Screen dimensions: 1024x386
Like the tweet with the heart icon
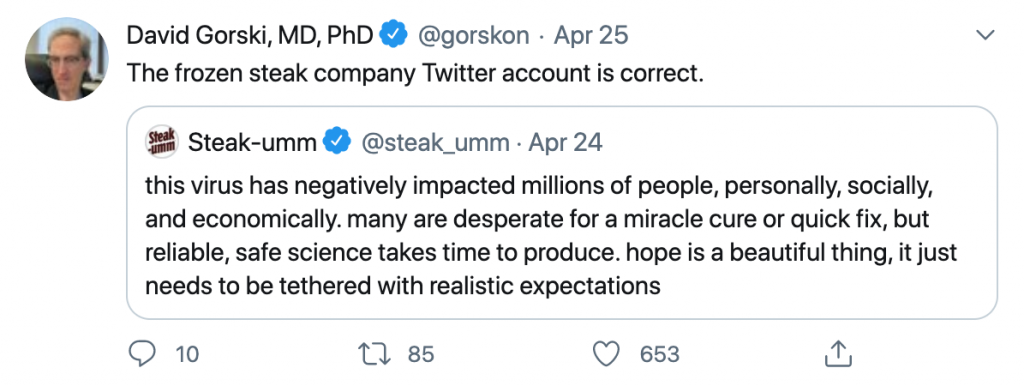[x=605, y=354]
